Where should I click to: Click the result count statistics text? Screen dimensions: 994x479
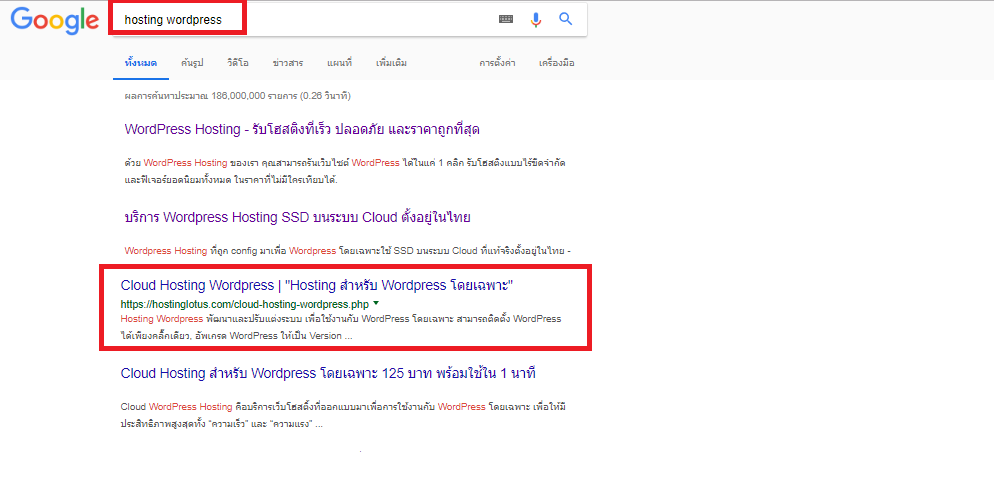pyautogui.click(x=238, y=96)
